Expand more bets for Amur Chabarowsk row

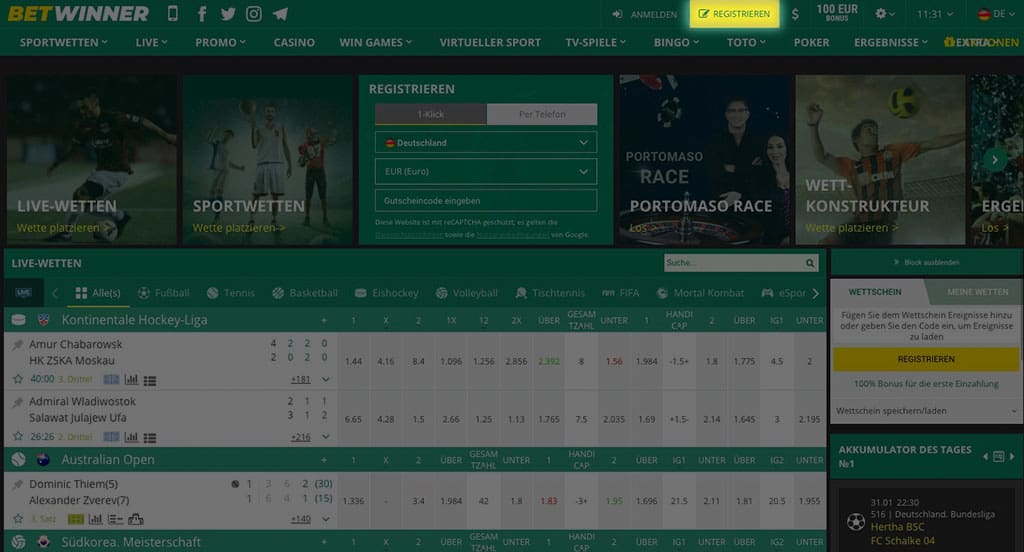click(x=325, y=380)
